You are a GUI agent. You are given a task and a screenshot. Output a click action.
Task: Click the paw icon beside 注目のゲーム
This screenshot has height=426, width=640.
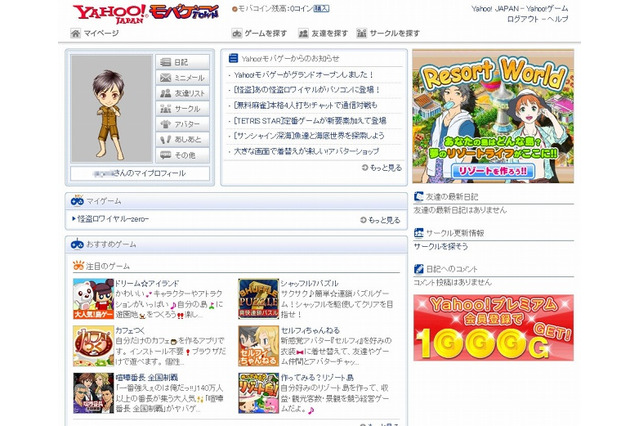(78, 266)
